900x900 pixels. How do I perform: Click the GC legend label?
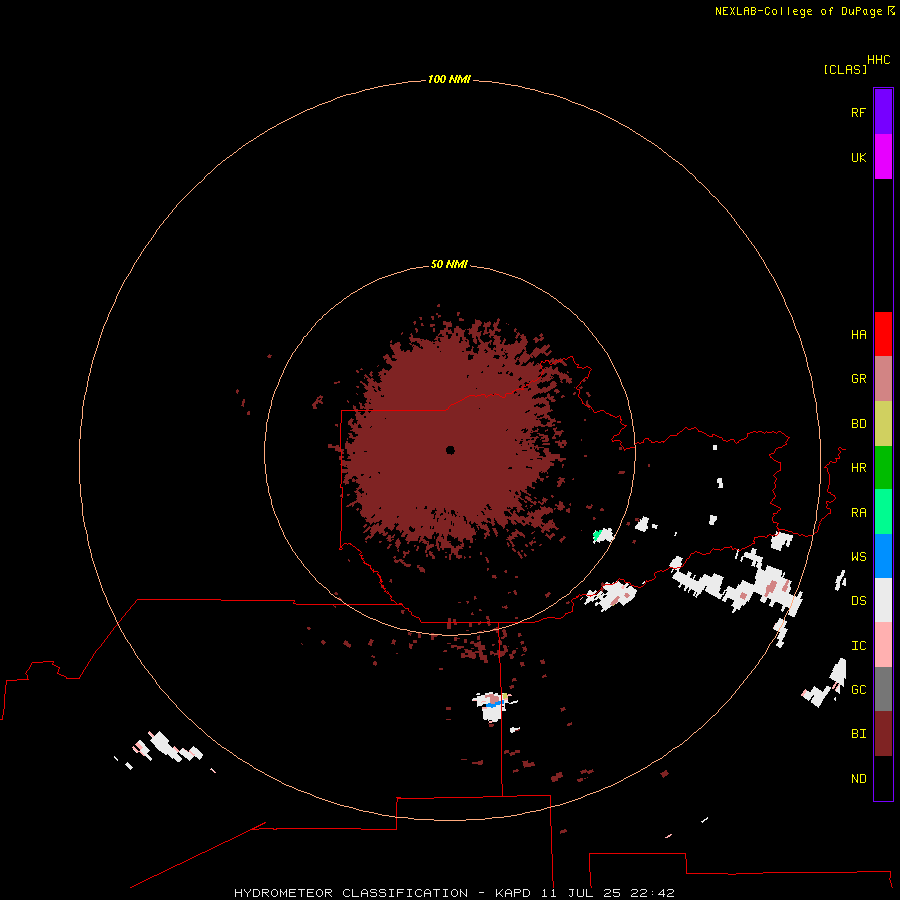tap(858, 690)
